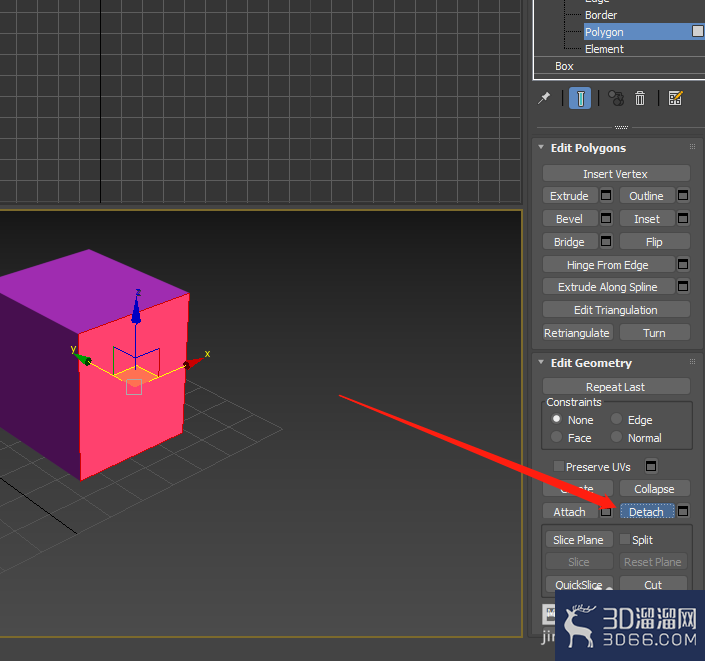This screenshot has height=661, width=705.
Task: Click Repeat Last button
Action: [x=616, y=387]
